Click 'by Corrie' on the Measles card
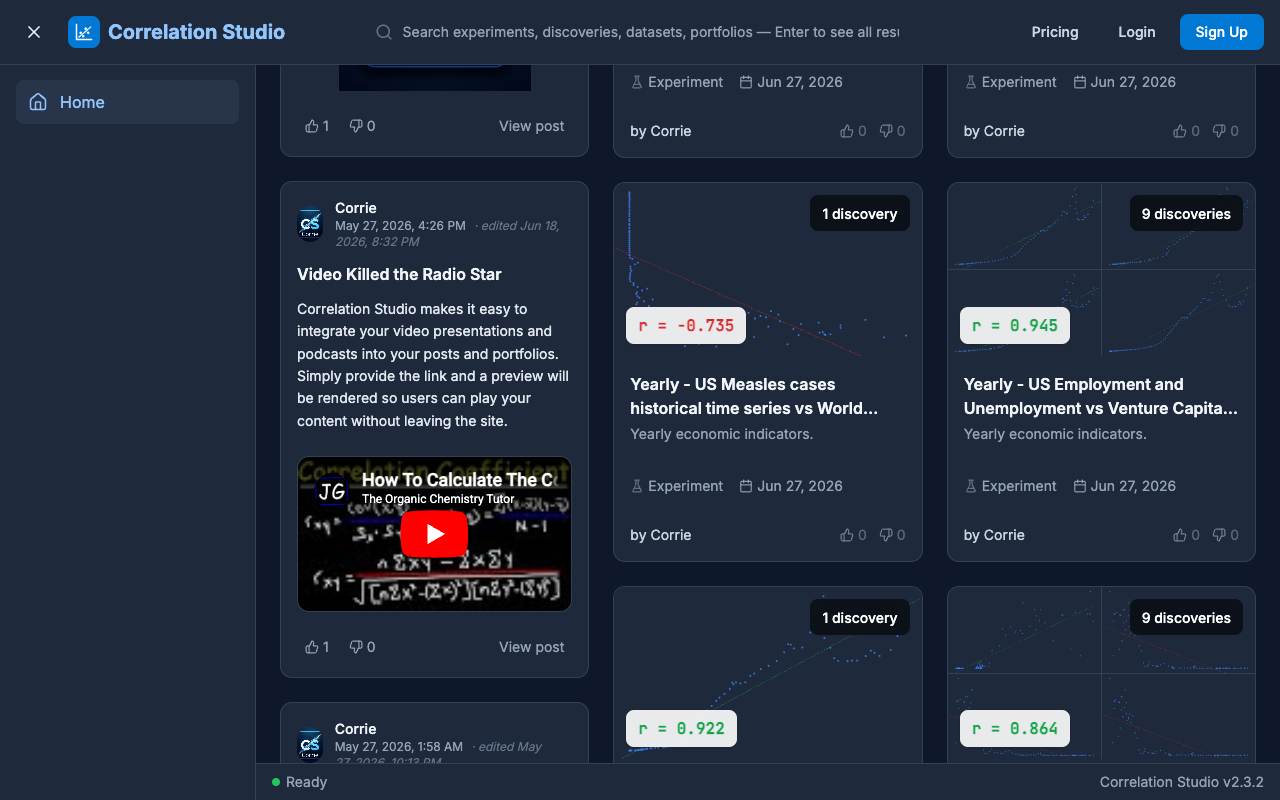Viewport: 1280px width, 800px height. point(661,535)
